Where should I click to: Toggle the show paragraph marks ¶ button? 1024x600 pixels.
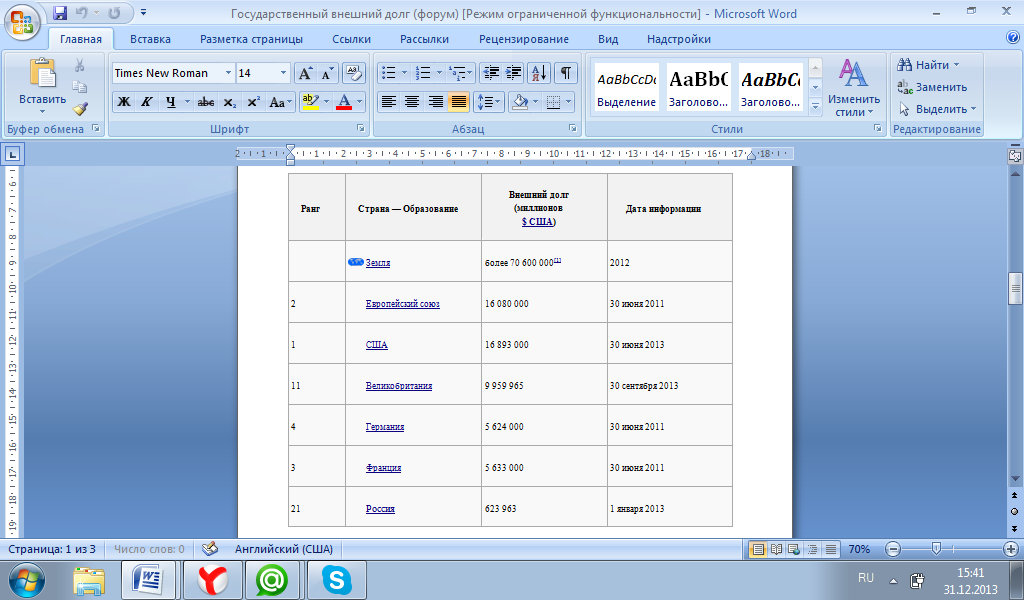[565, 73]
